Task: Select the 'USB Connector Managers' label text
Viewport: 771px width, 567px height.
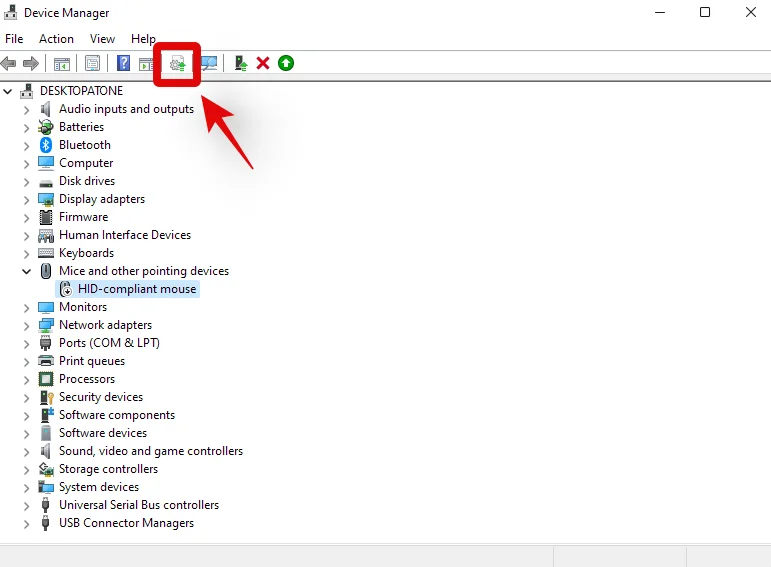Action: [x=126, y=523]
